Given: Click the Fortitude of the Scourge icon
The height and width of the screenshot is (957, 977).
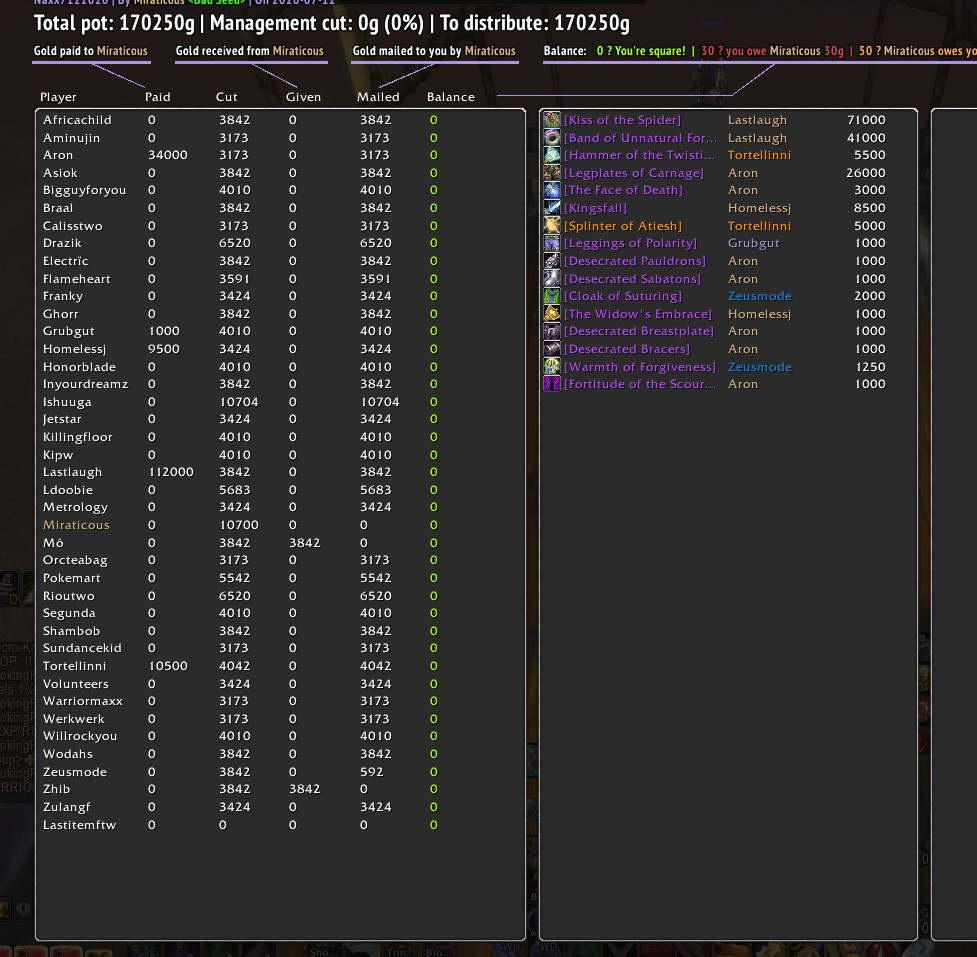Looking at the screenshot, I should click(552, 384).
